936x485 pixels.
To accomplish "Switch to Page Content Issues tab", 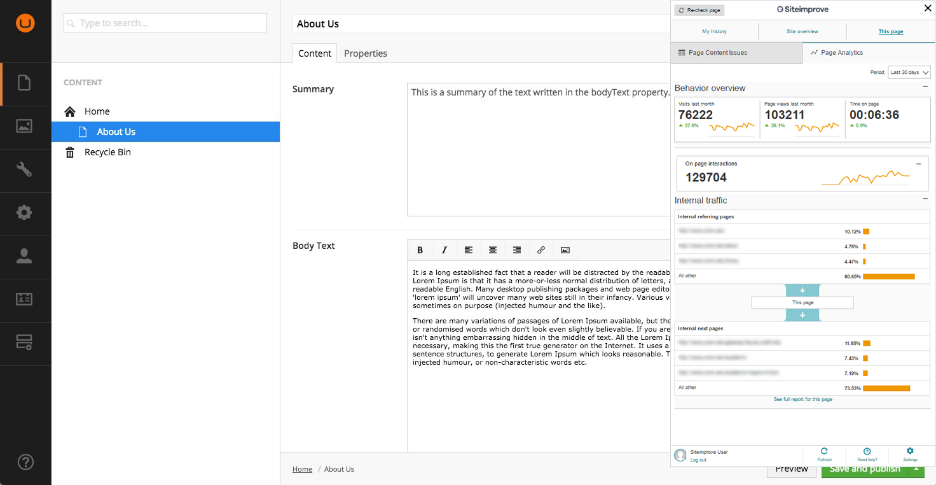I will [x=737, y=53].
